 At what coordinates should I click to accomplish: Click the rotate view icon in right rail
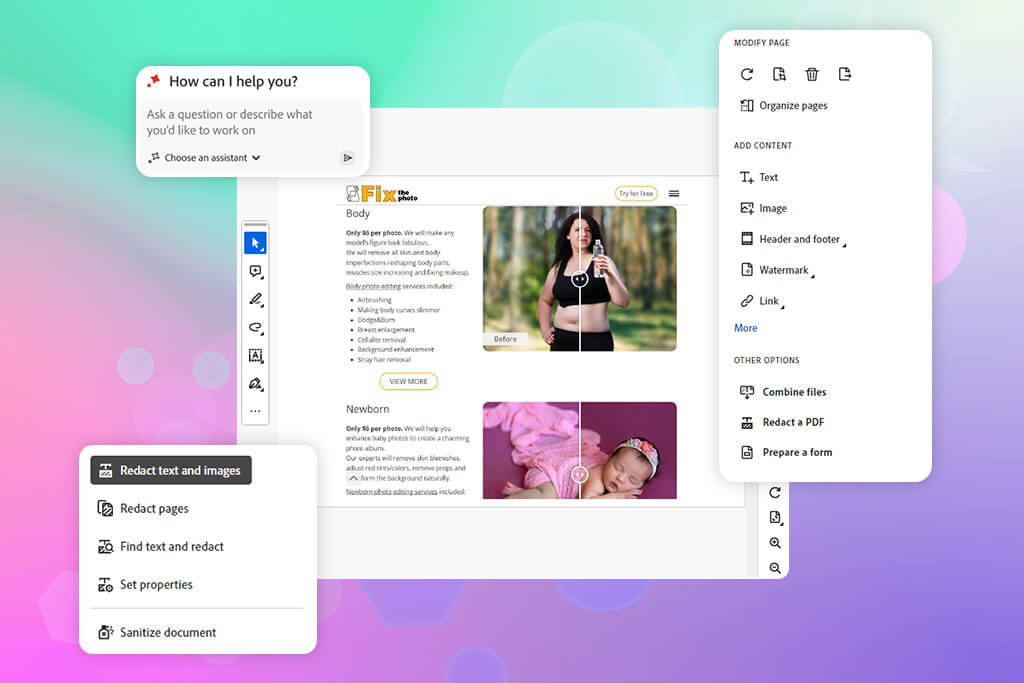click(775, 492)
